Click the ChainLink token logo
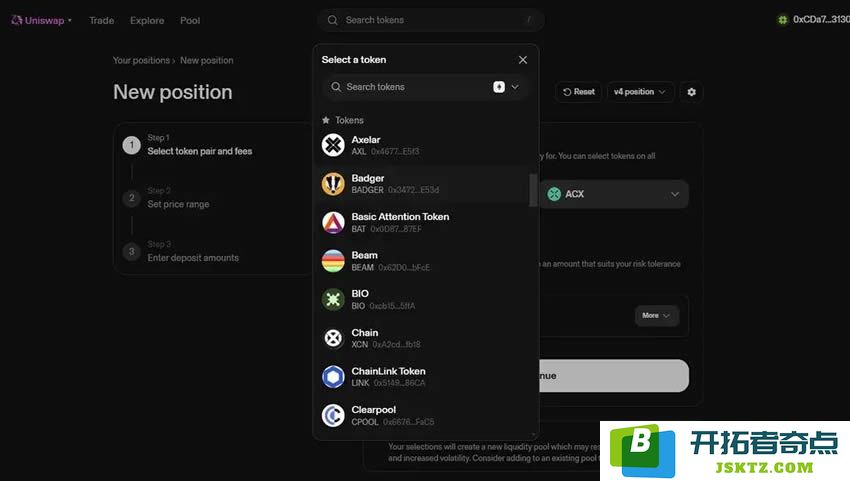850x481 pixels. 333,377
